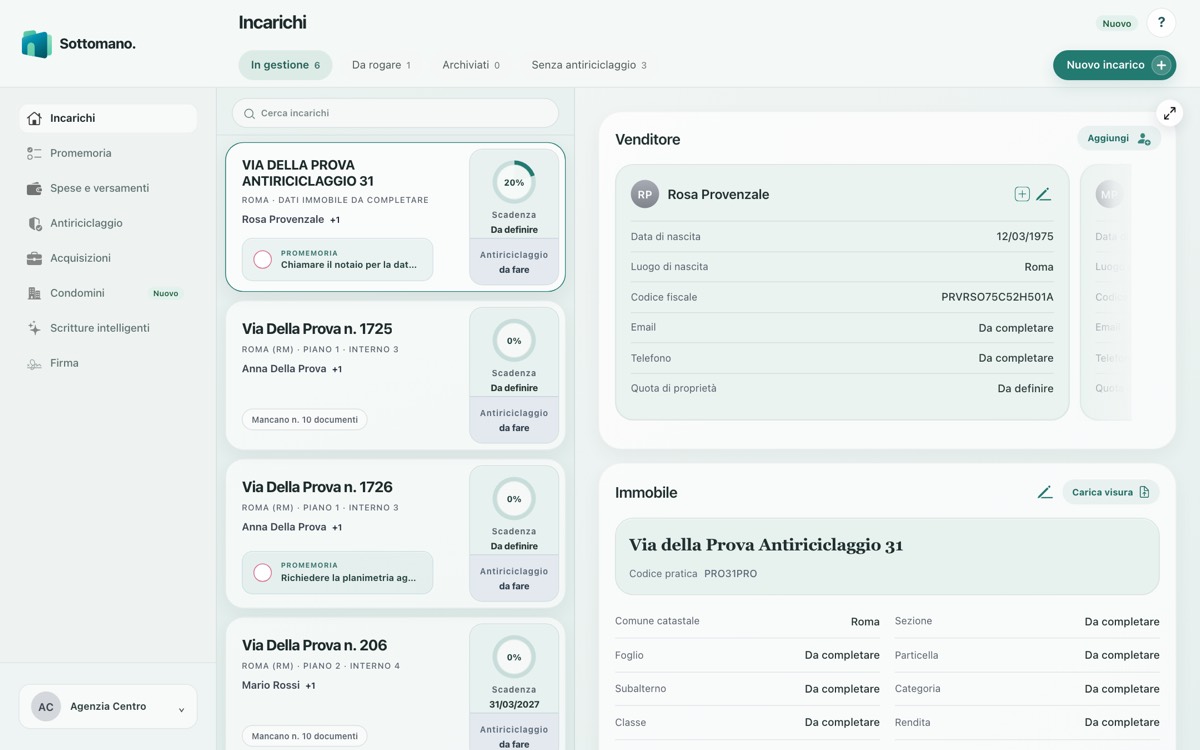The width and height of the screenshot is (1200, 750).
Task: Mark 'Chiamare il notaio' reminder as done
Action: point(262,259)
